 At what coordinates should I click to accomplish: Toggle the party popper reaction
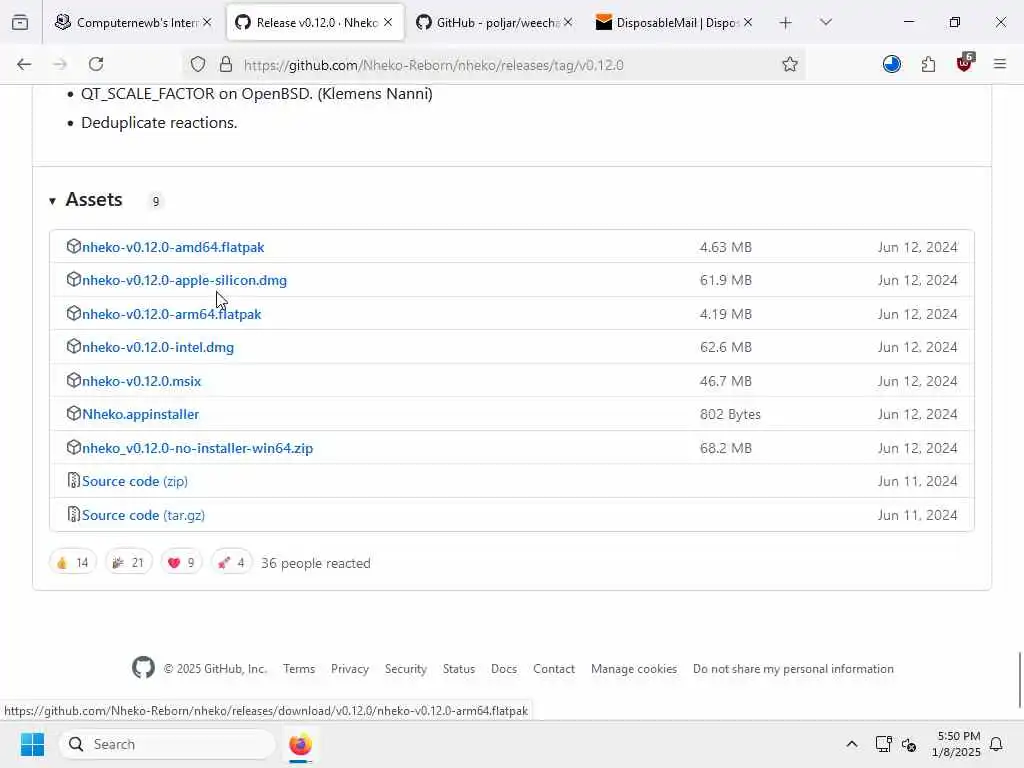129,562
